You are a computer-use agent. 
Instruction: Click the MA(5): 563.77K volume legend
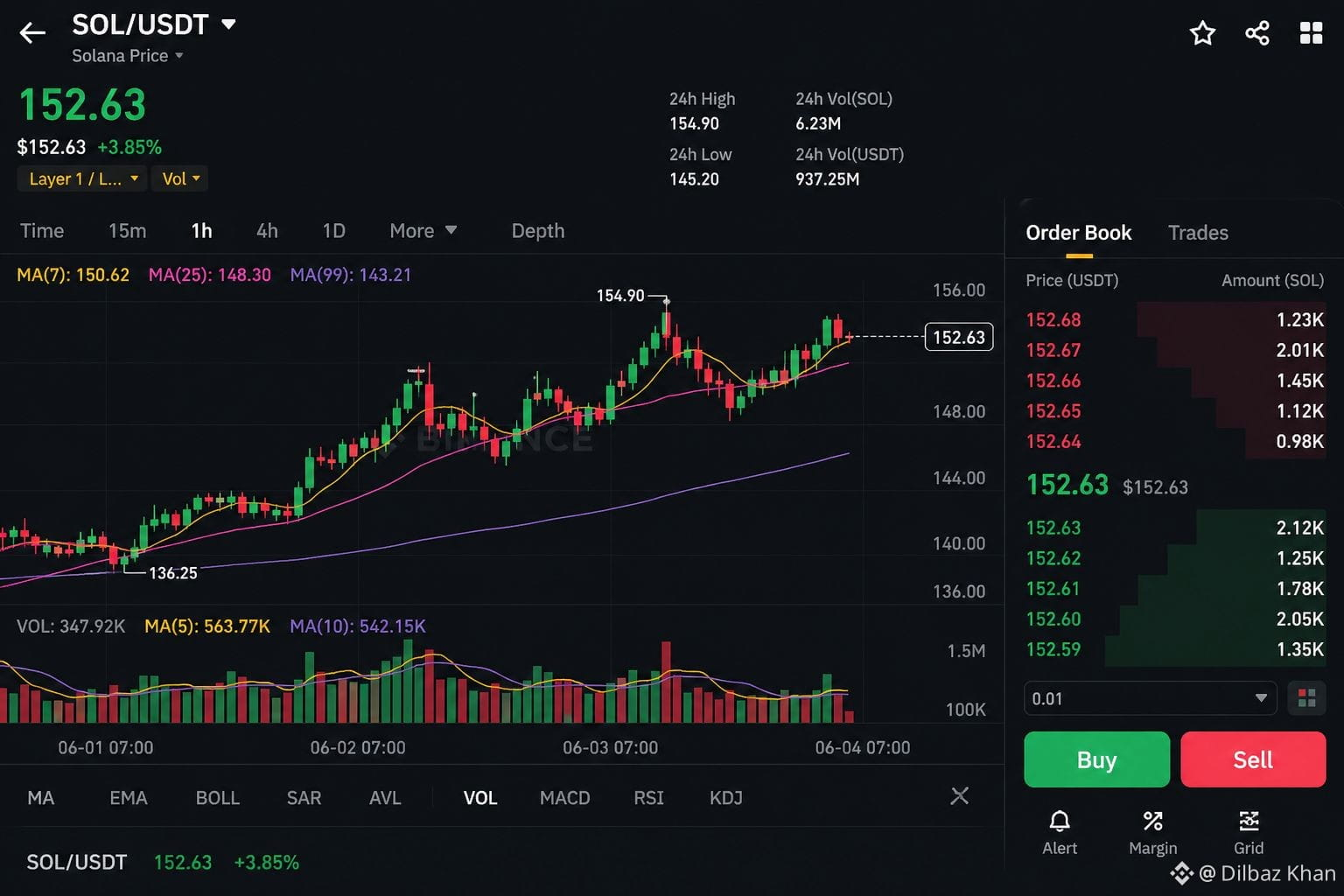(206, 626)
